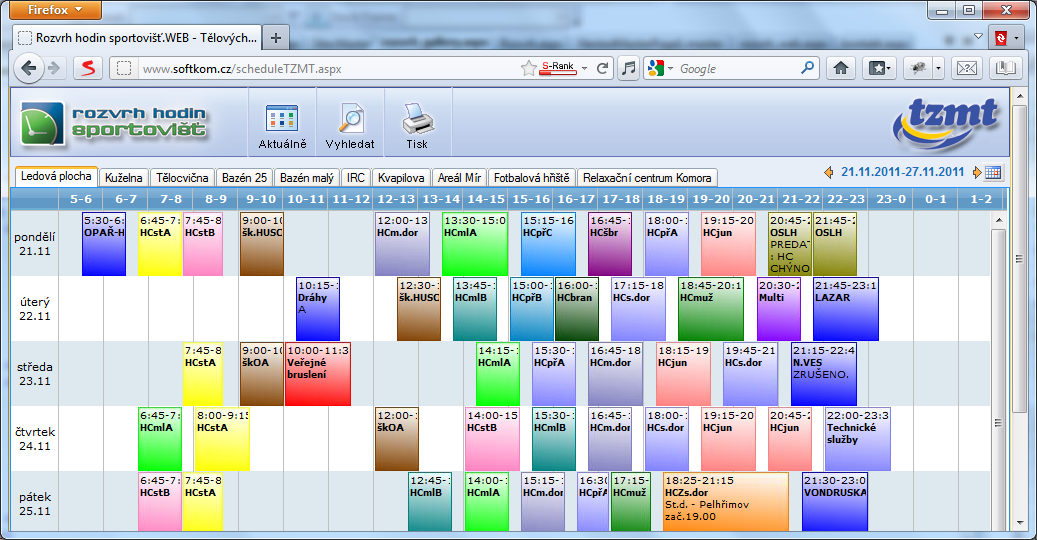This screenshot has height=540, width=1037.
Task: Open the search engine selector dropdown
Action: point(662,68)
